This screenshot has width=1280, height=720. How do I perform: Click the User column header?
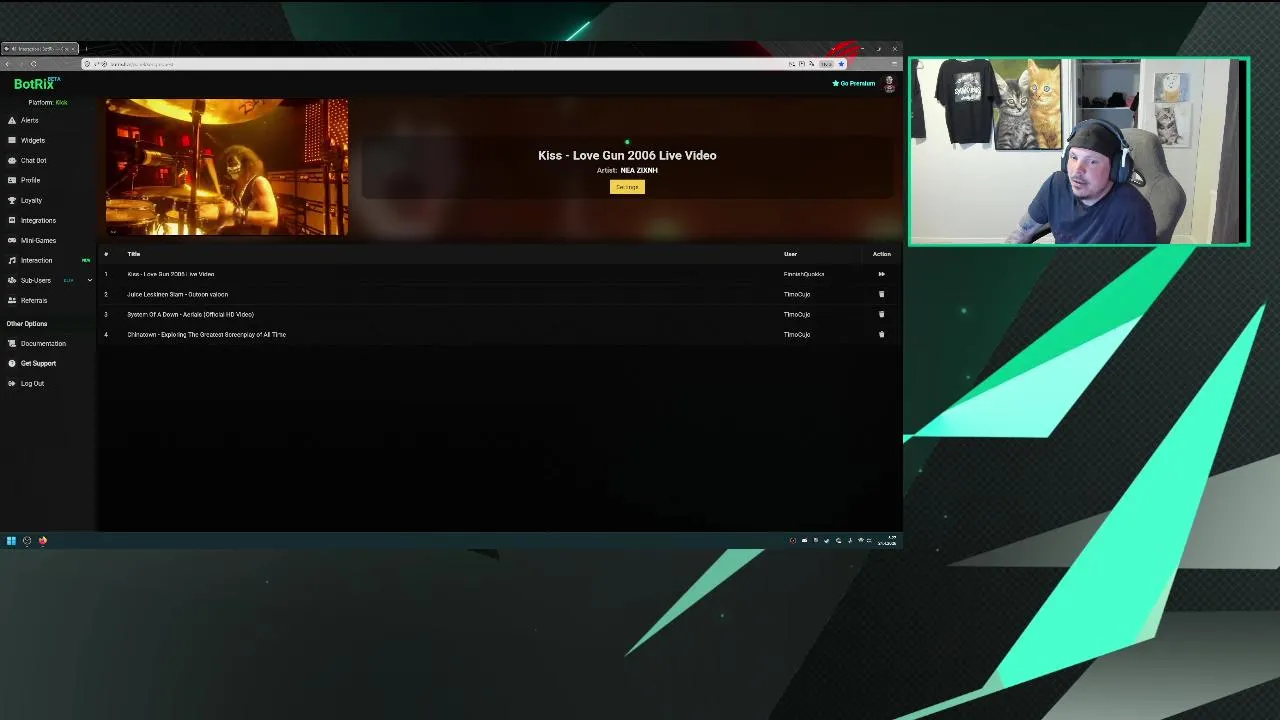coord(790,254)
